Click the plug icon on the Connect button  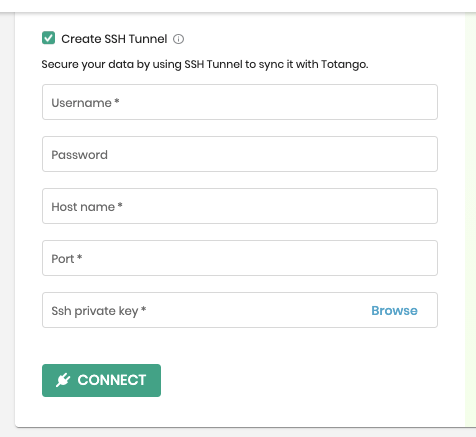tap(63, 380)
